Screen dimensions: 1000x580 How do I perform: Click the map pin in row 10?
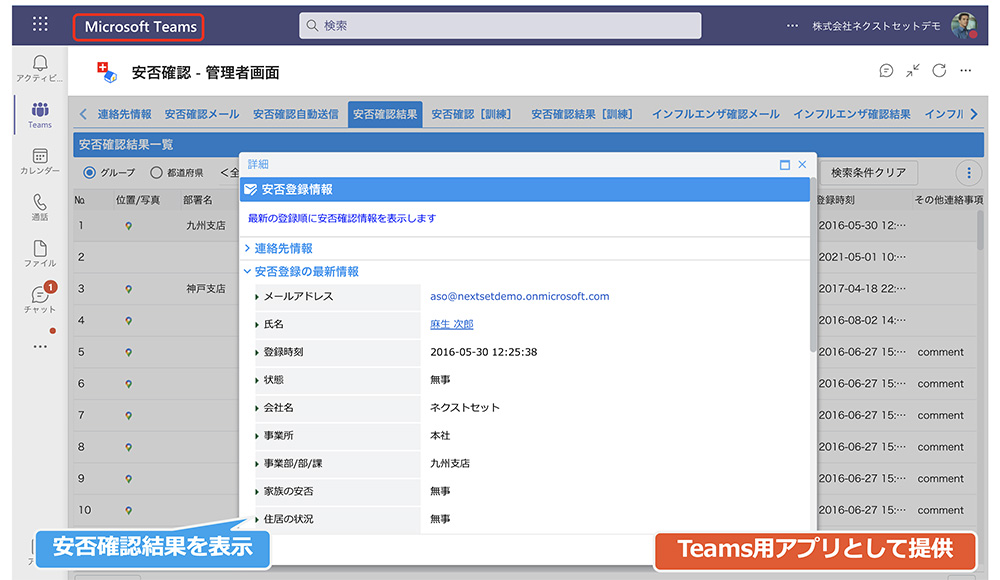coord(128,510)
